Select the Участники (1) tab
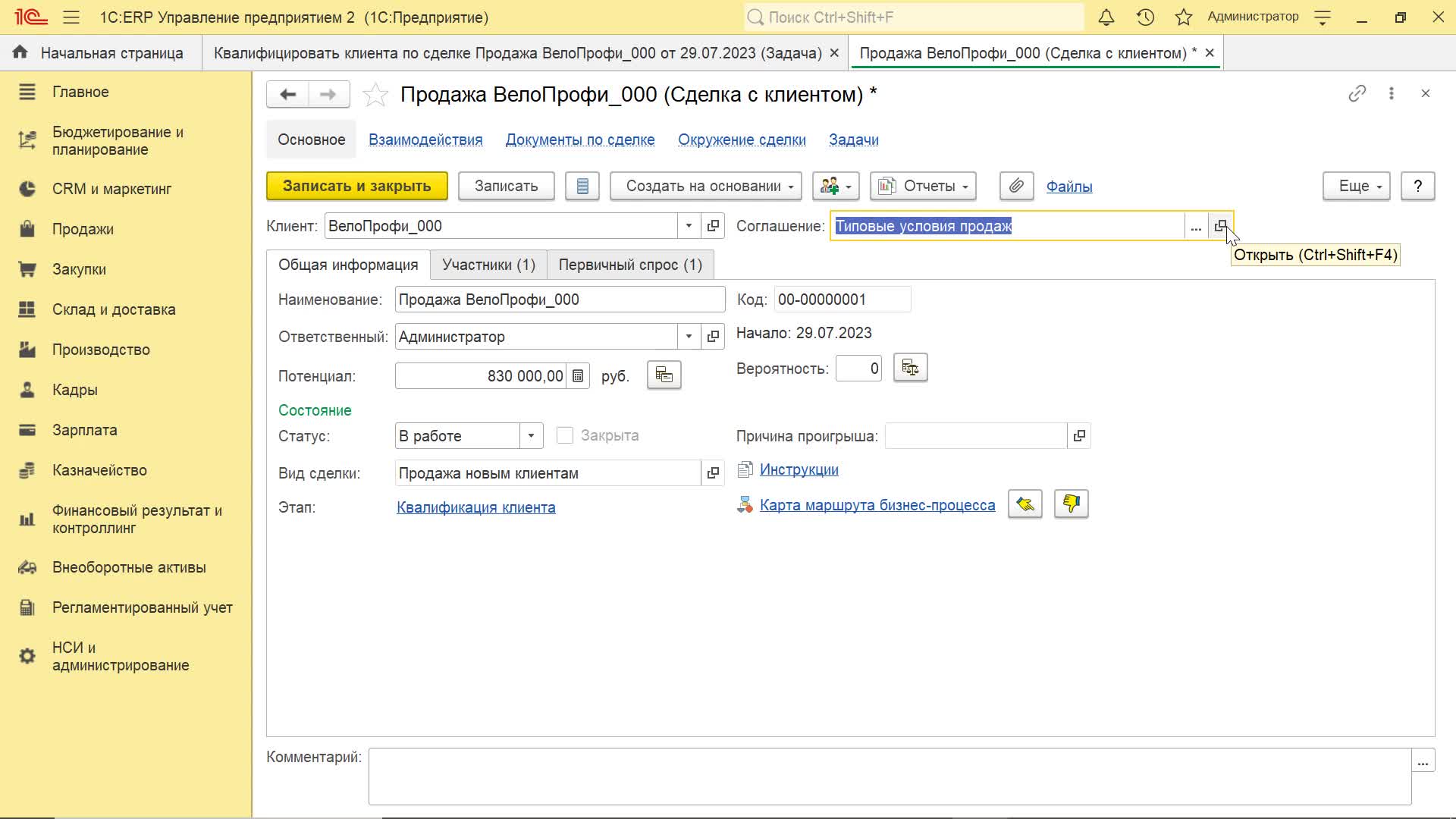Image resolution: width=1456 pixels, height=819 pixels. [488, 265]
